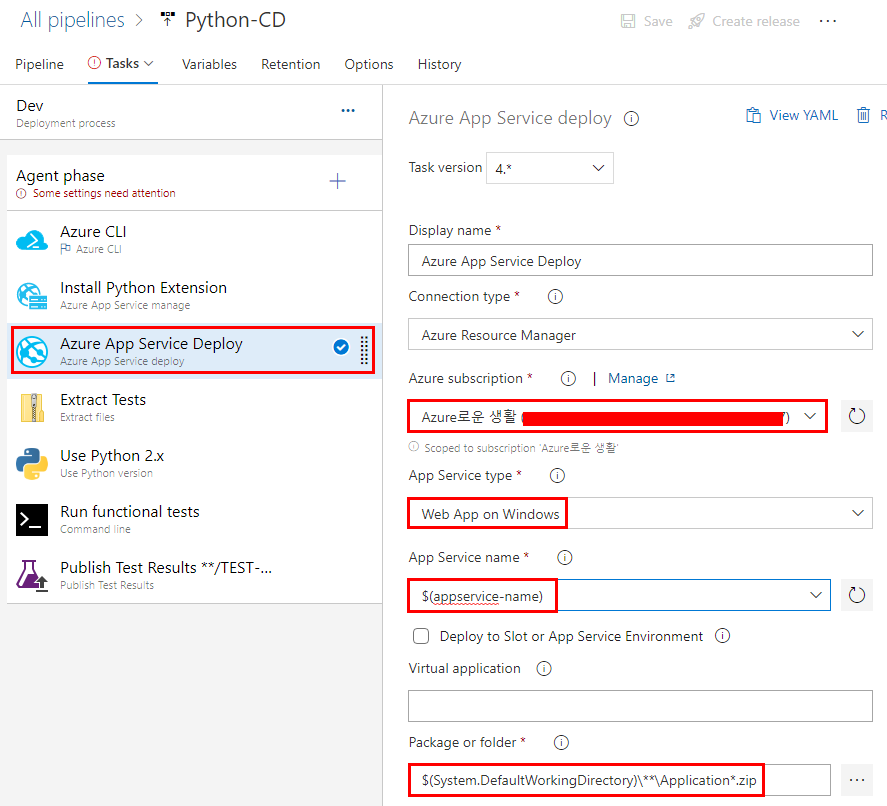Click the Virtual application input field
This screenshot has width=887, height=806.
click(x=640, y=706)
